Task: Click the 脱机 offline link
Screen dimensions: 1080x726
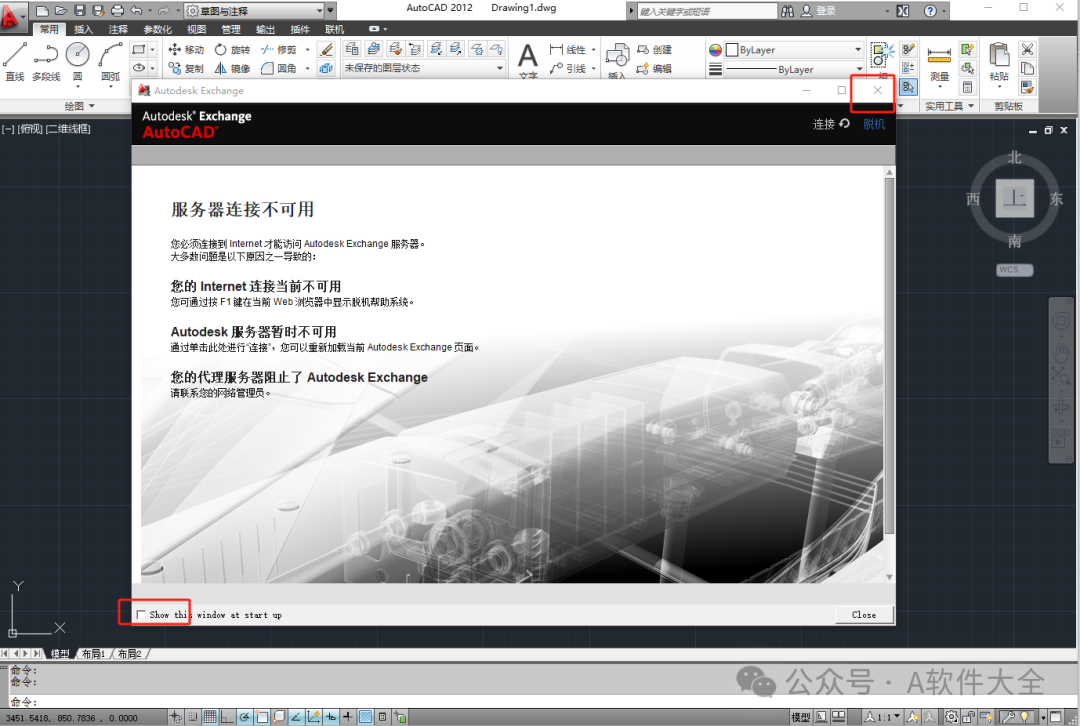Action: pyautogui.click(x=874, y=124)
